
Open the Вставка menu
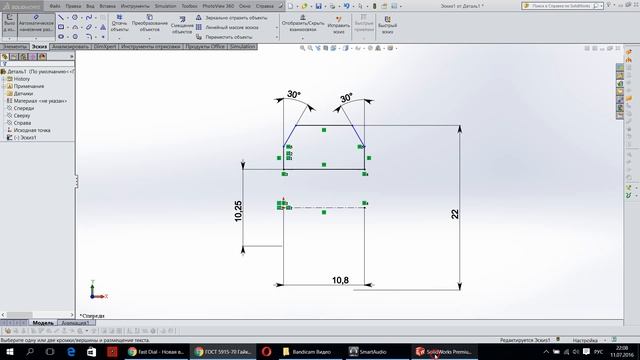click(x=107, y=6)
